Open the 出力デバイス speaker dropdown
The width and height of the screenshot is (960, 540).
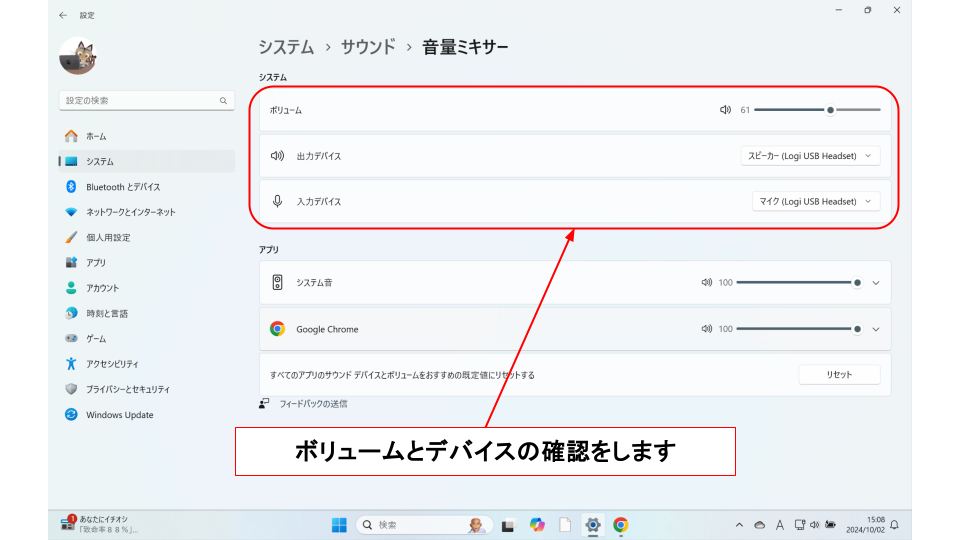[810, 156]
